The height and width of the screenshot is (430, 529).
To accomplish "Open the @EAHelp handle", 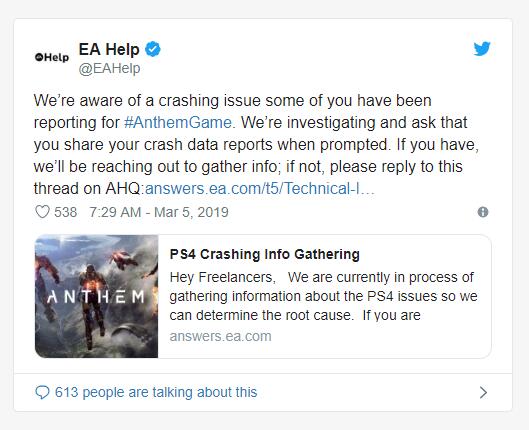I will point(109,68).
